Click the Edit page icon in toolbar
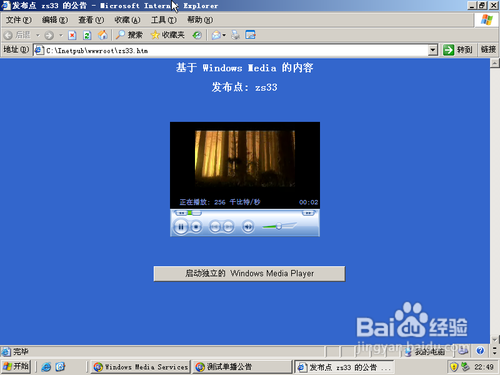The height and width of the screenshot is (375, 500). [250, 35]
